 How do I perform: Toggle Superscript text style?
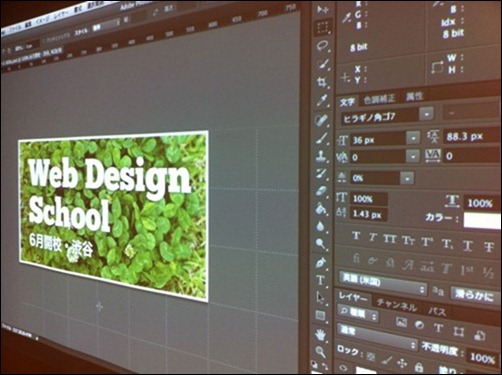click(x=427, y=242)
